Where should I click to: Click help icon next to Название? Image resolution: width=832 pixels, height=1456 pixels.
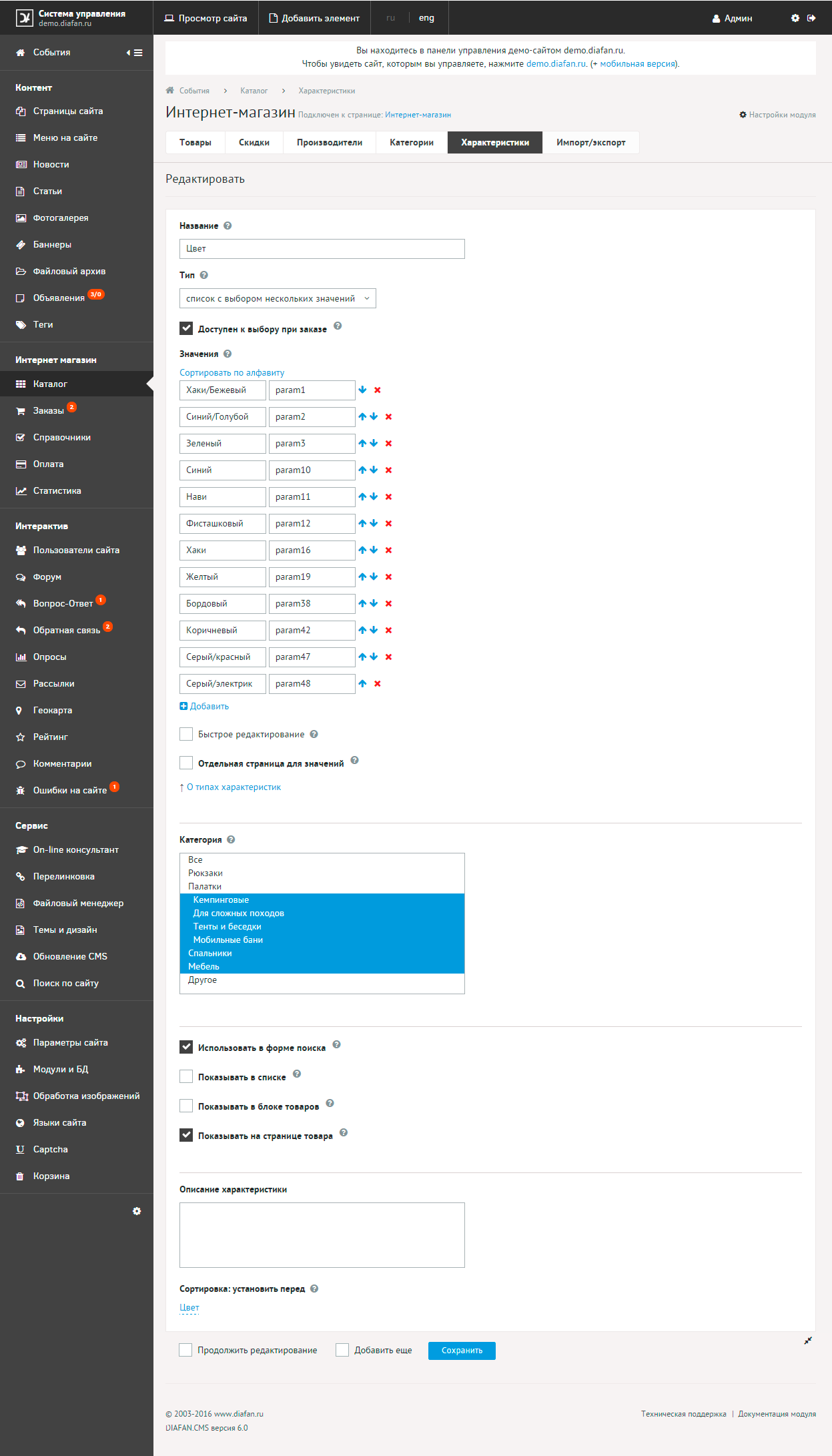[x=228, y=226]
